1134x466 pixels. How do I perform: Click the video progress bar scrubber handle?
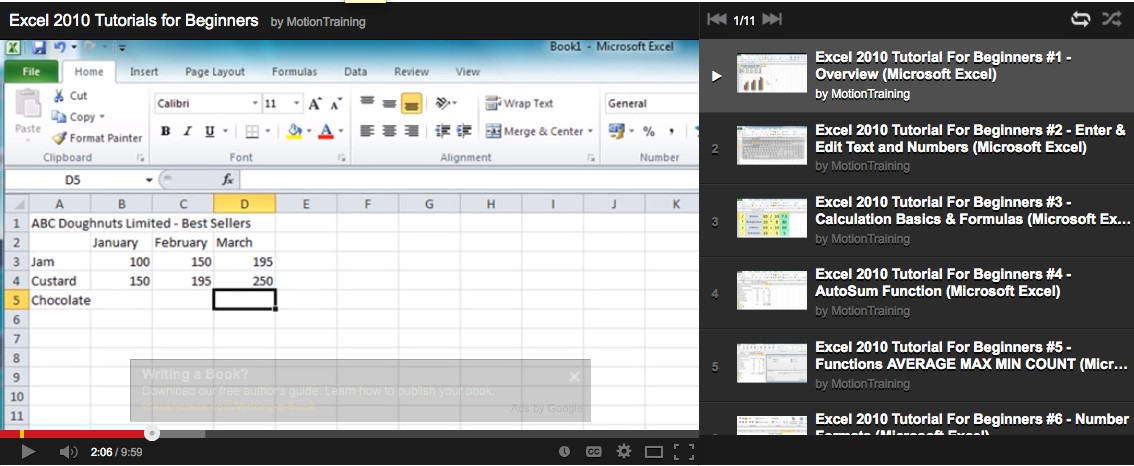click(152, 433)
